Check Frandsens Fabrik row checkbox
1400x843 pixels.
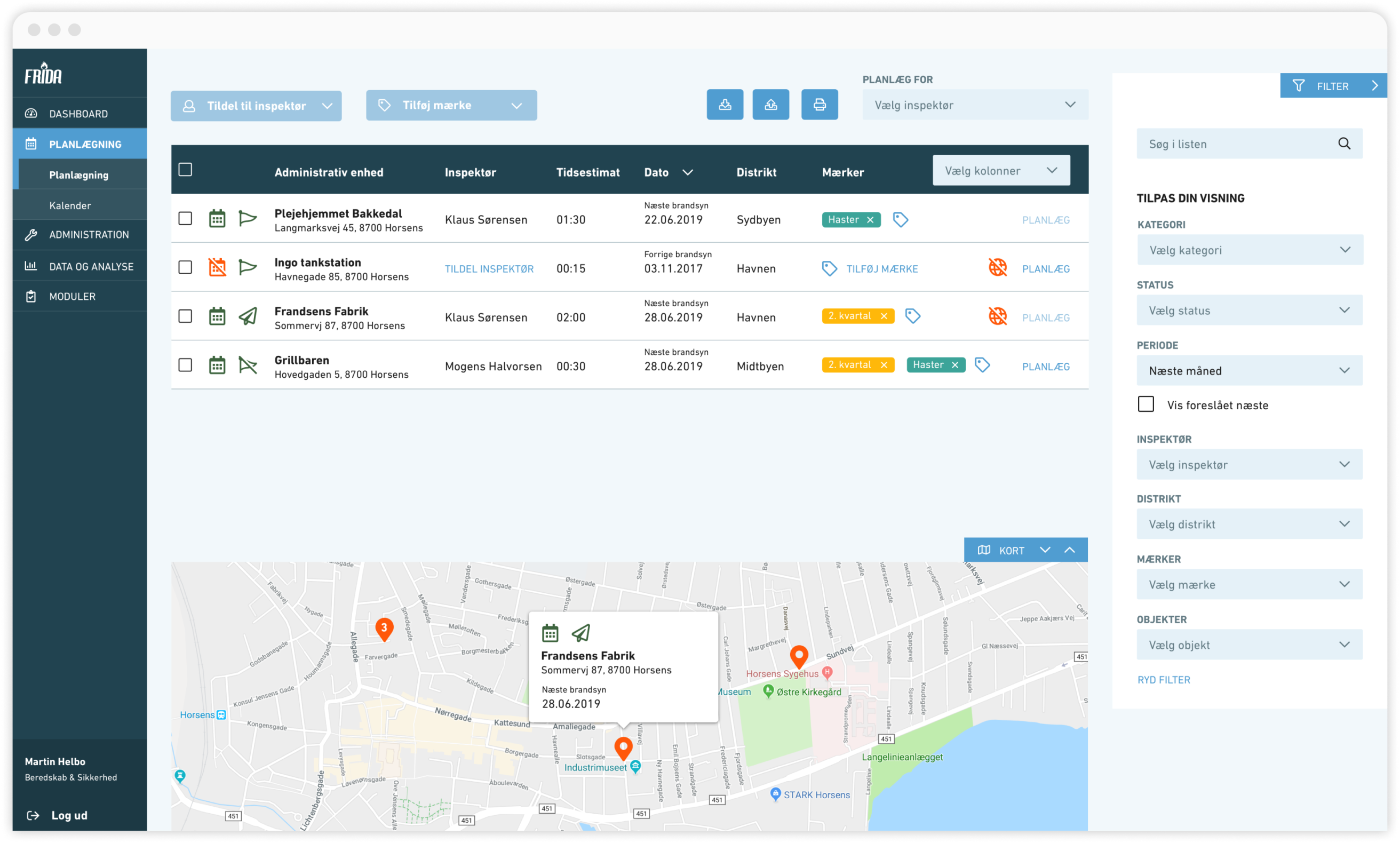click(185, 316)
